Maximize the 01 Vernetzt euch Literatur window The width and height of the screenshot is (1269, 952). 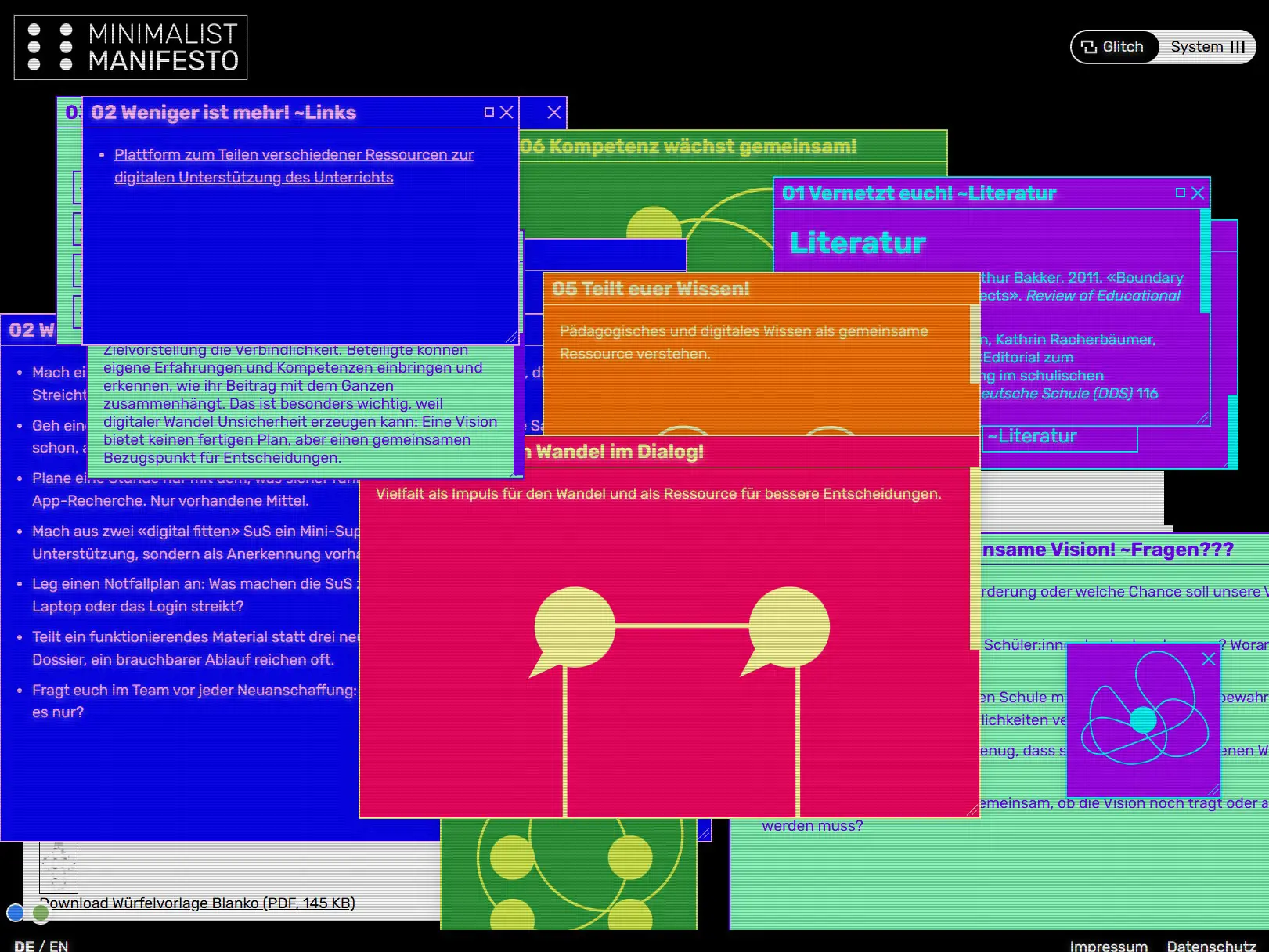point(1181,193)
